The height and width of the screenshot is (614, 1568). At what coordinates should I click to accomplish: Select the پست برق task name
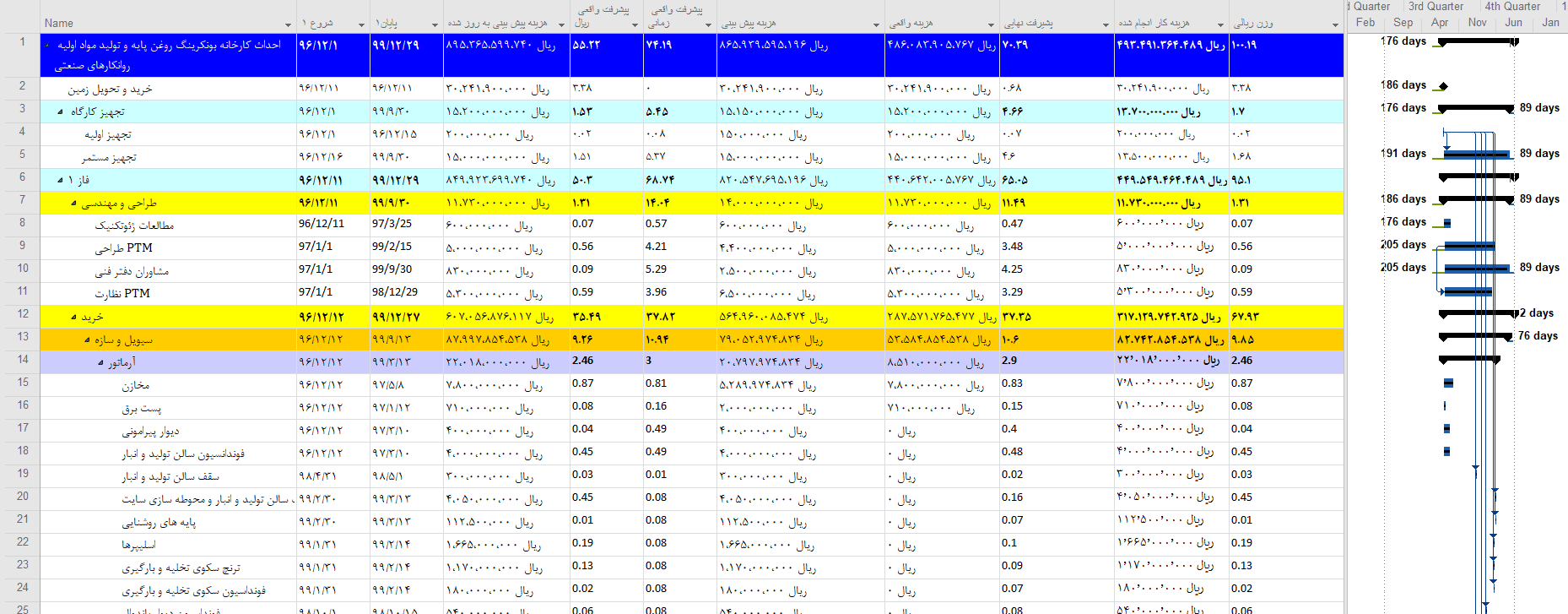coord(141,408)
